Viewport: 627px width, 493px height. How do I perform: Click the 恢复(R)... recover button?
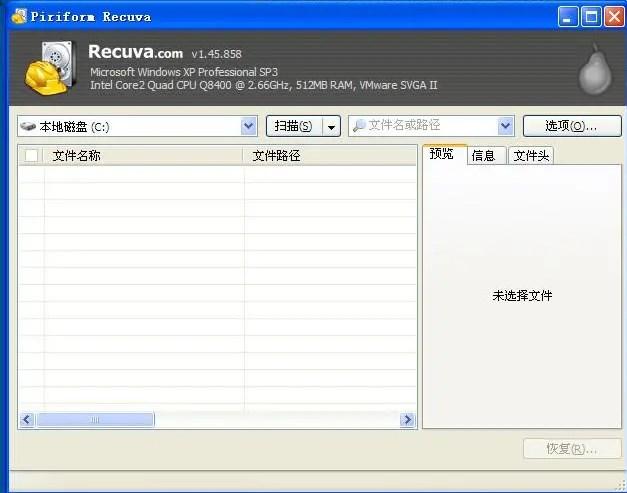572,449
